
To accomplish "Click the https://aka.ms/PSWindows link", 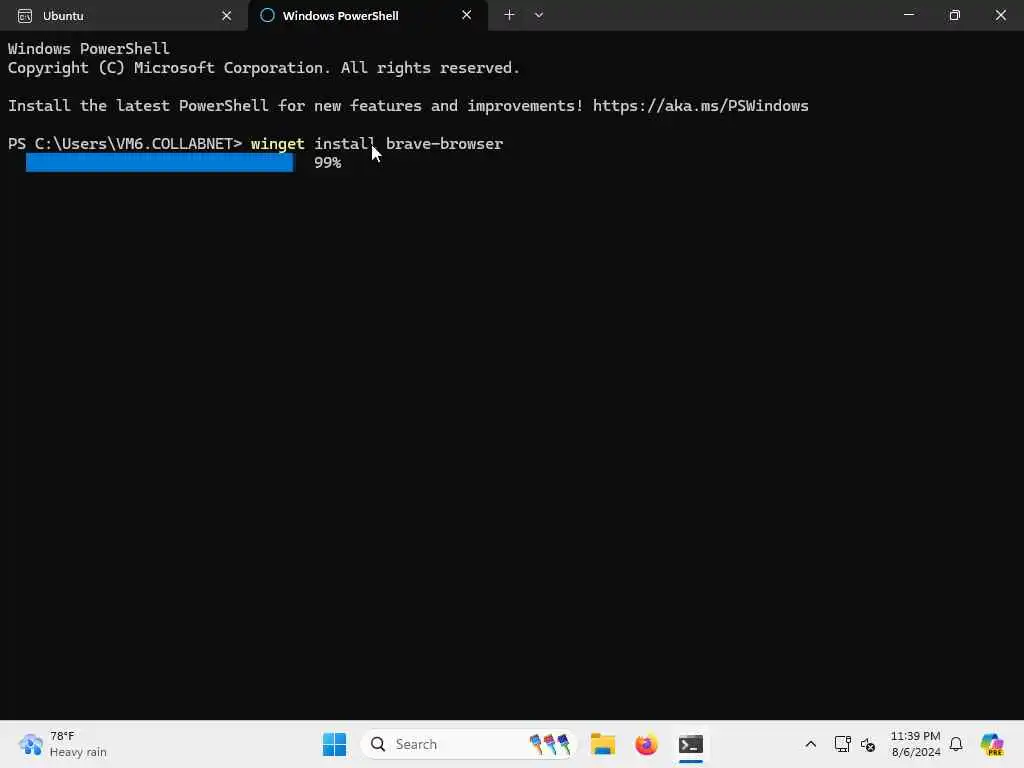I will (701, 106).
